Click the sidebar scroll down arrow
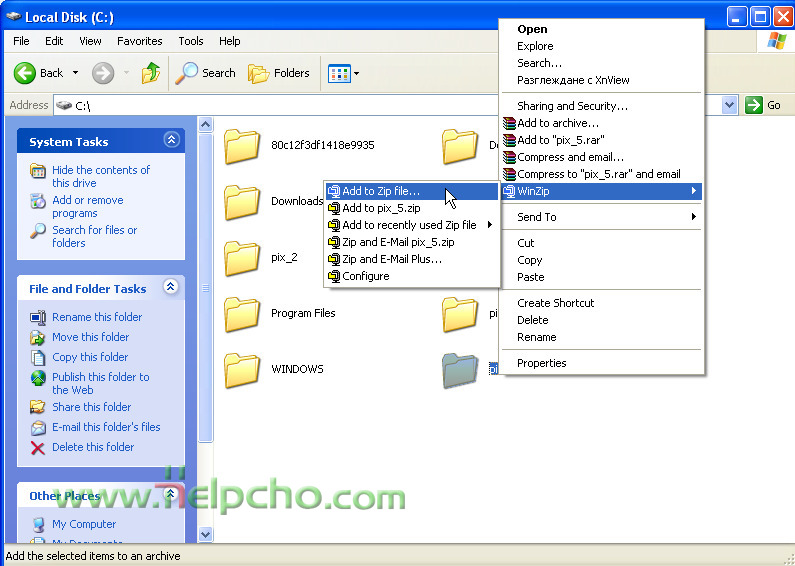The image size is (795, 566). tap(205, 534)
